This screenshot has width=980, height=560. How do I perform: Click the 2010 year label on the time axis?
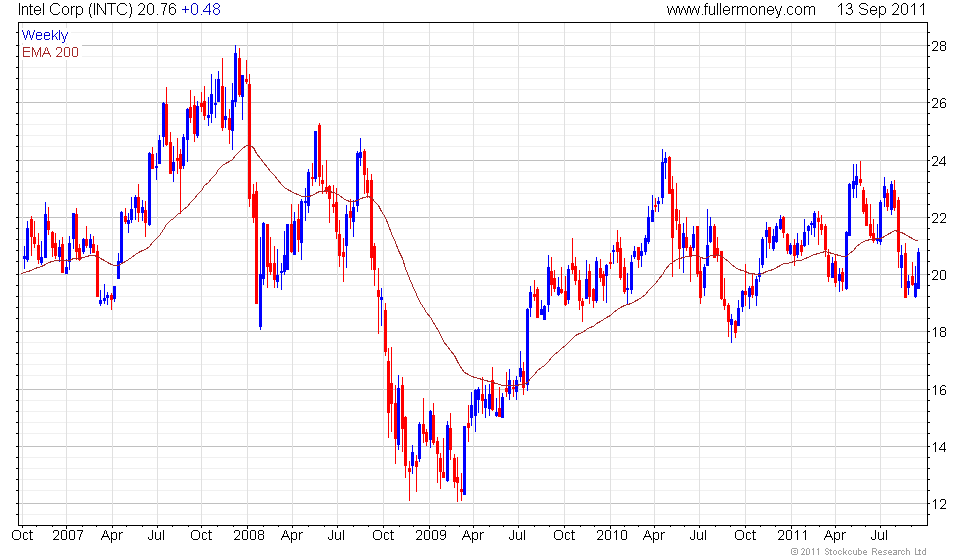click(x=611, y=536)
